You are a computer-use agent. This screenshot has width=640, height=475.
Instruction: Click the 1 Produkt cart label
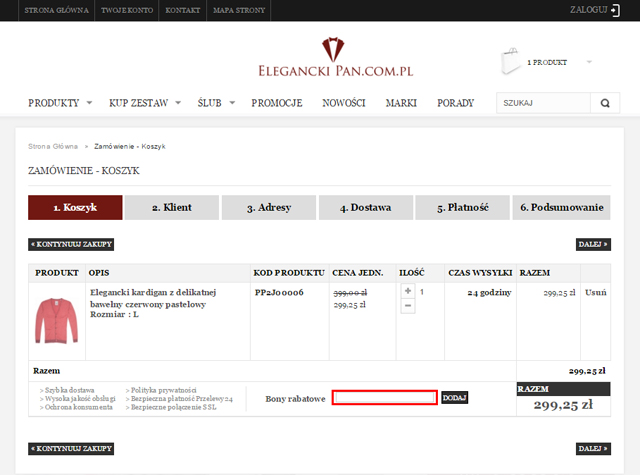tap(547, 62)
